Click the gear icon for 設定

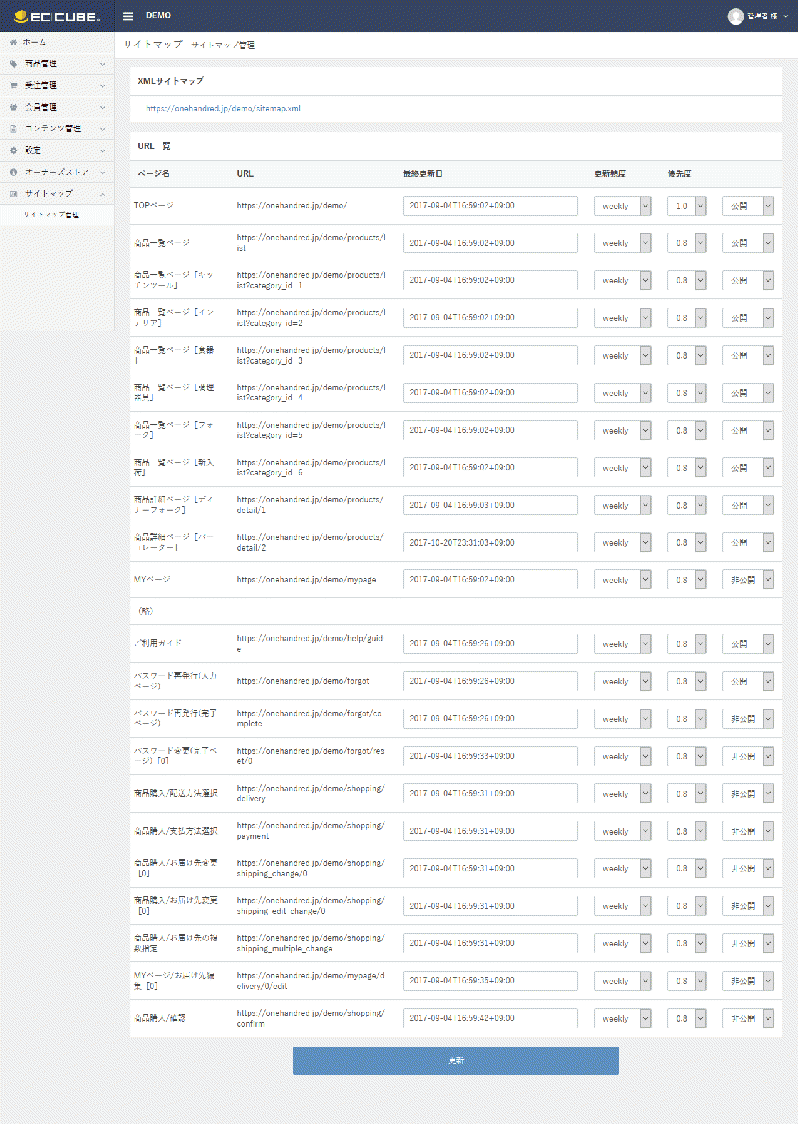tap(13, 150)
